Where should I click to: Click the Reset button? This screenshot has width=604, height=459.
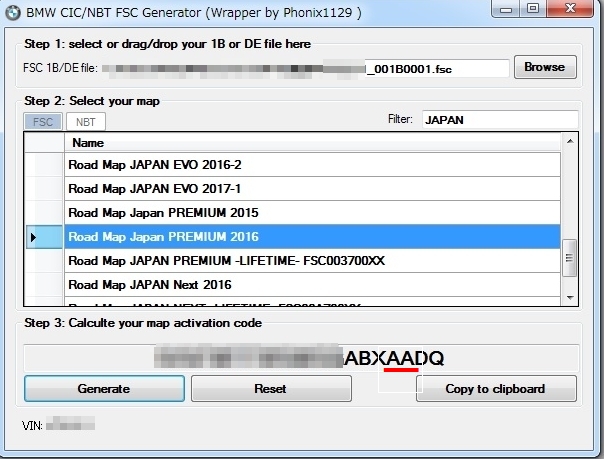pos(271,389)
